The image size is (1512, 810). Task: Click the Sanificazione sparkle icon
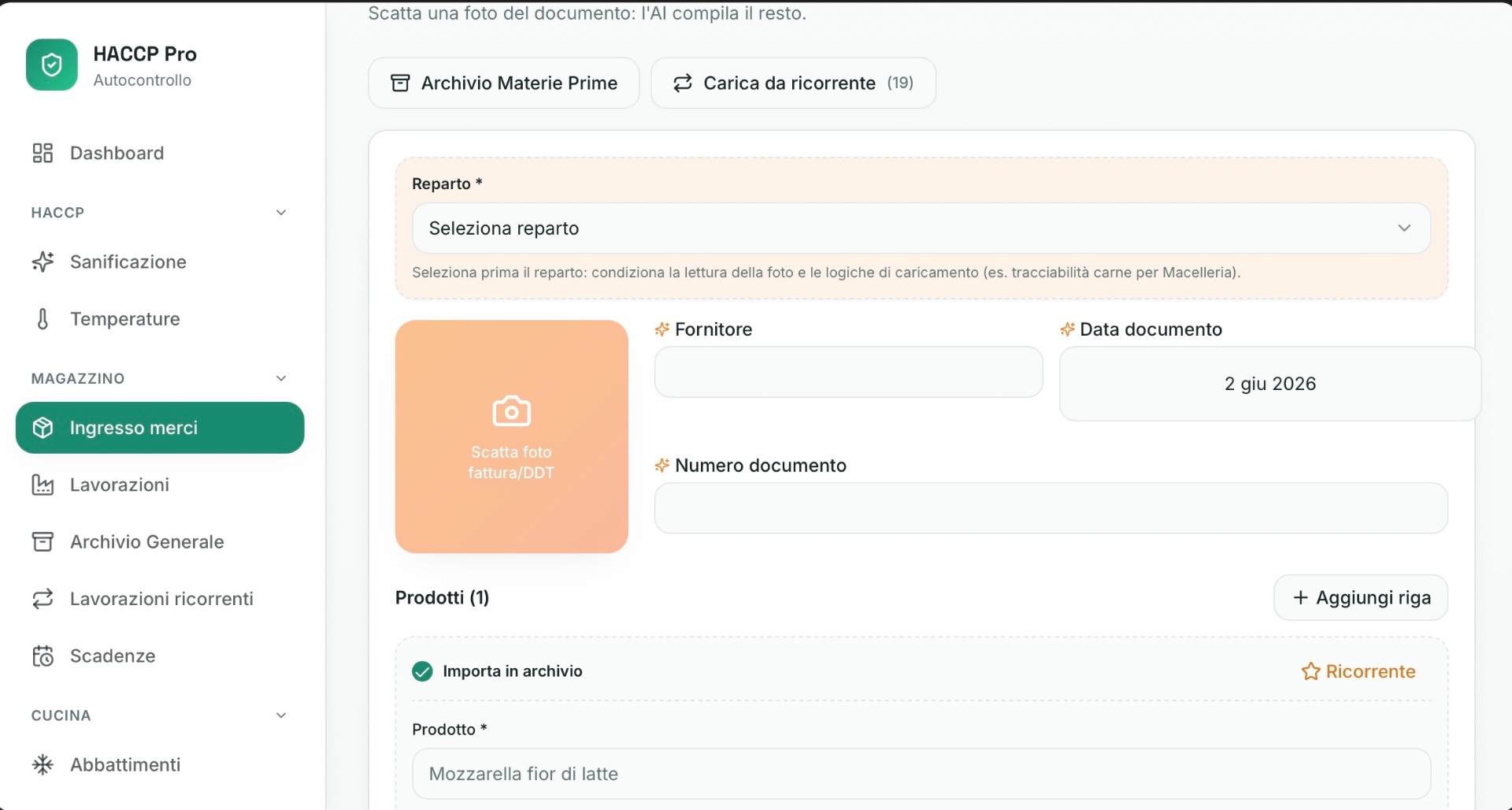coord(43,262)
